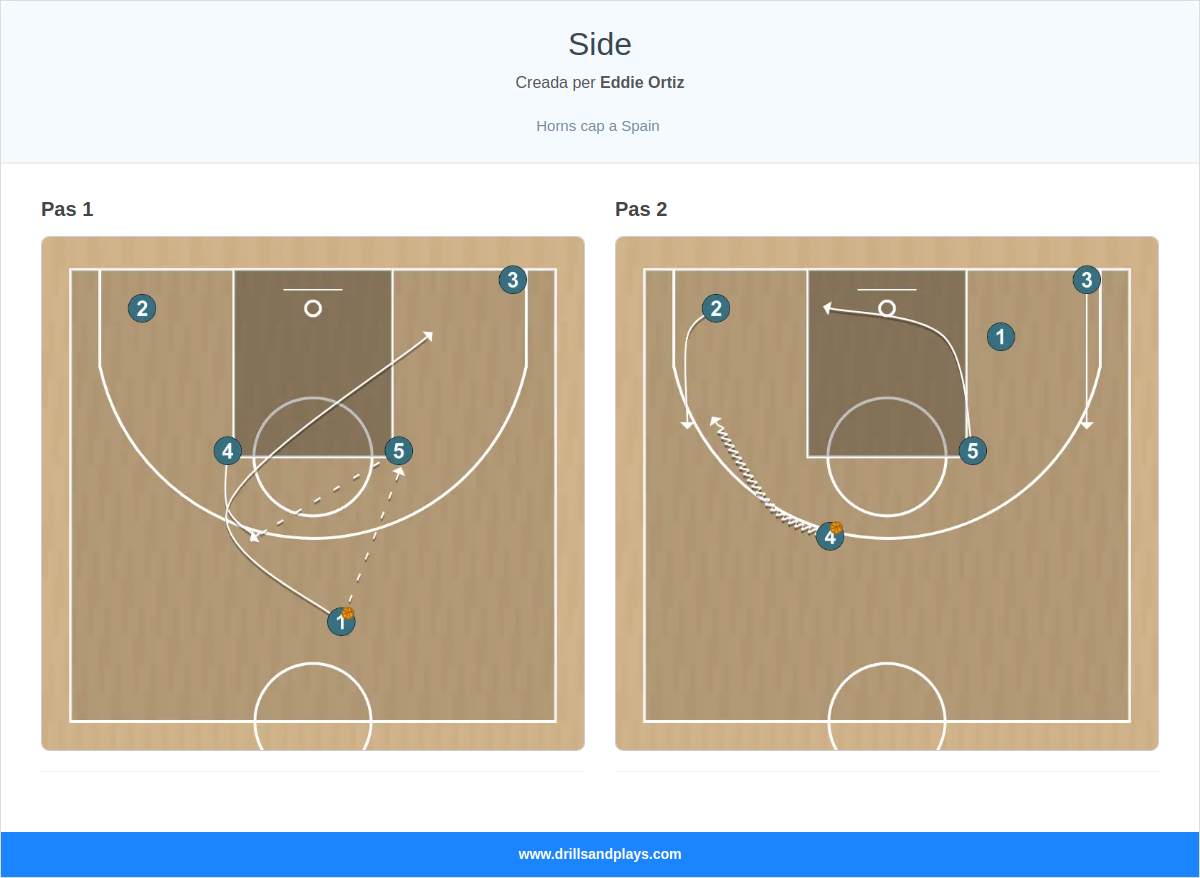Select player 5 marker in Pas 1 diagram
Viewport: 1200px width, 878px height.
[399, 451]
